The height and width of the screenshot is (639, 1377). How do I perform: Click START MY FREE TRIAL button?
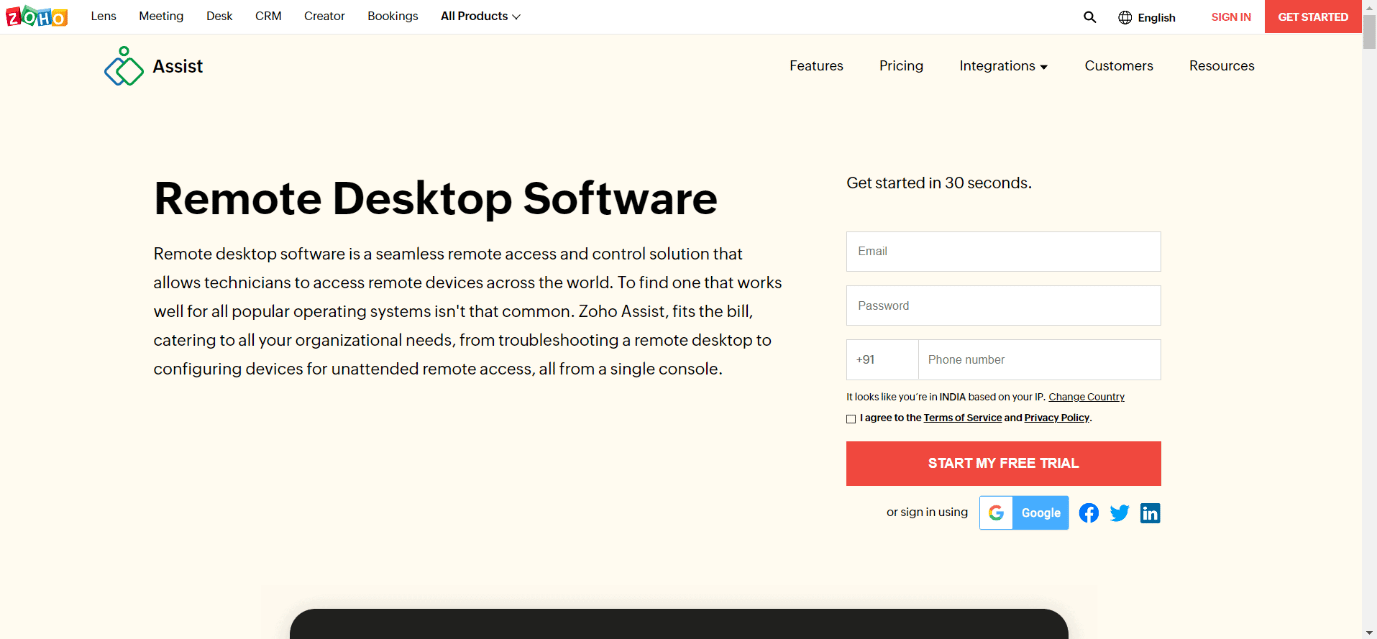coord(1003,463)
